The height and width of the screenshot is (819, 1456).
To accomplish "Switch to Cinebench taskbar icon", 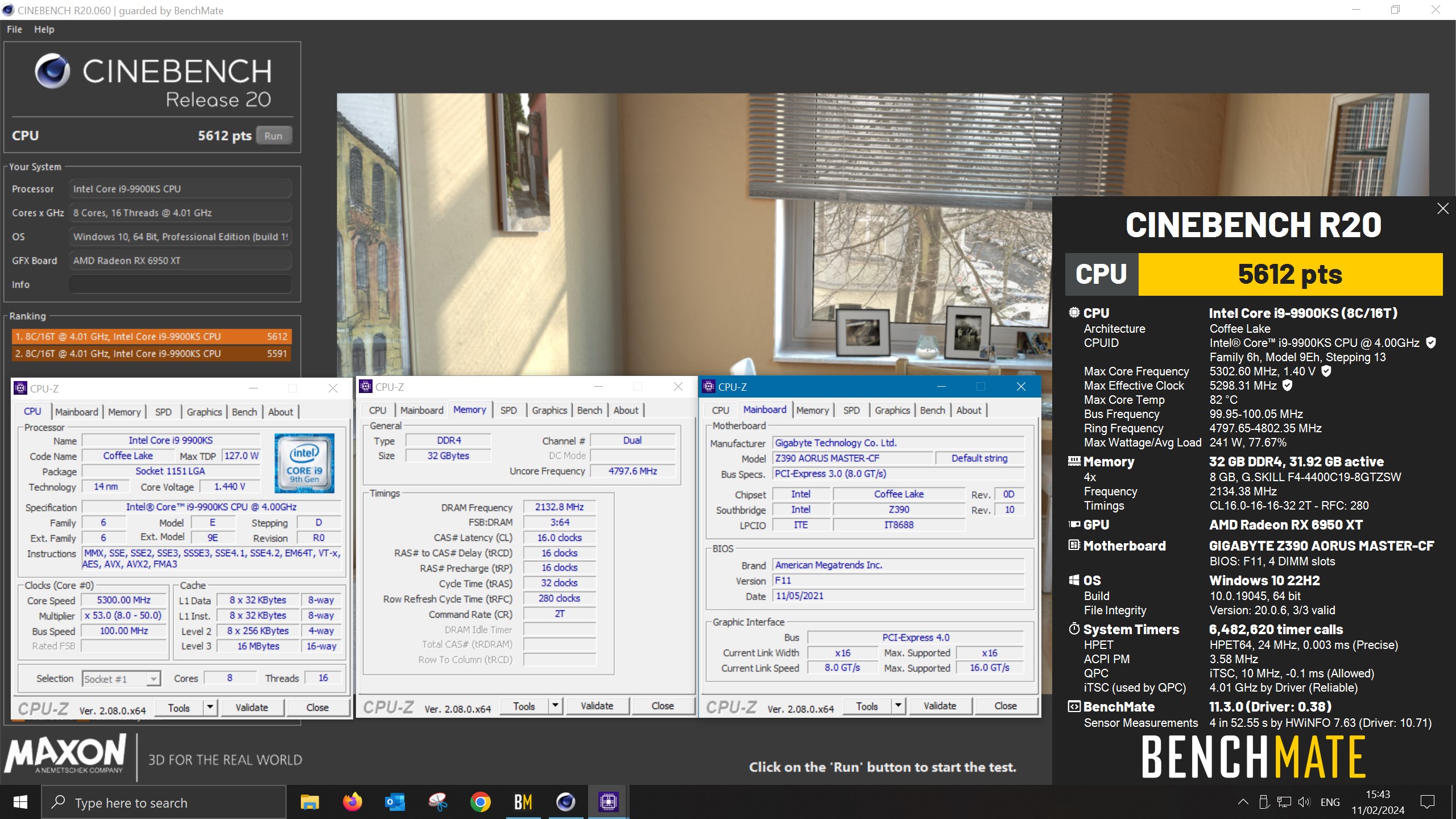I will [x=566, y=802].
